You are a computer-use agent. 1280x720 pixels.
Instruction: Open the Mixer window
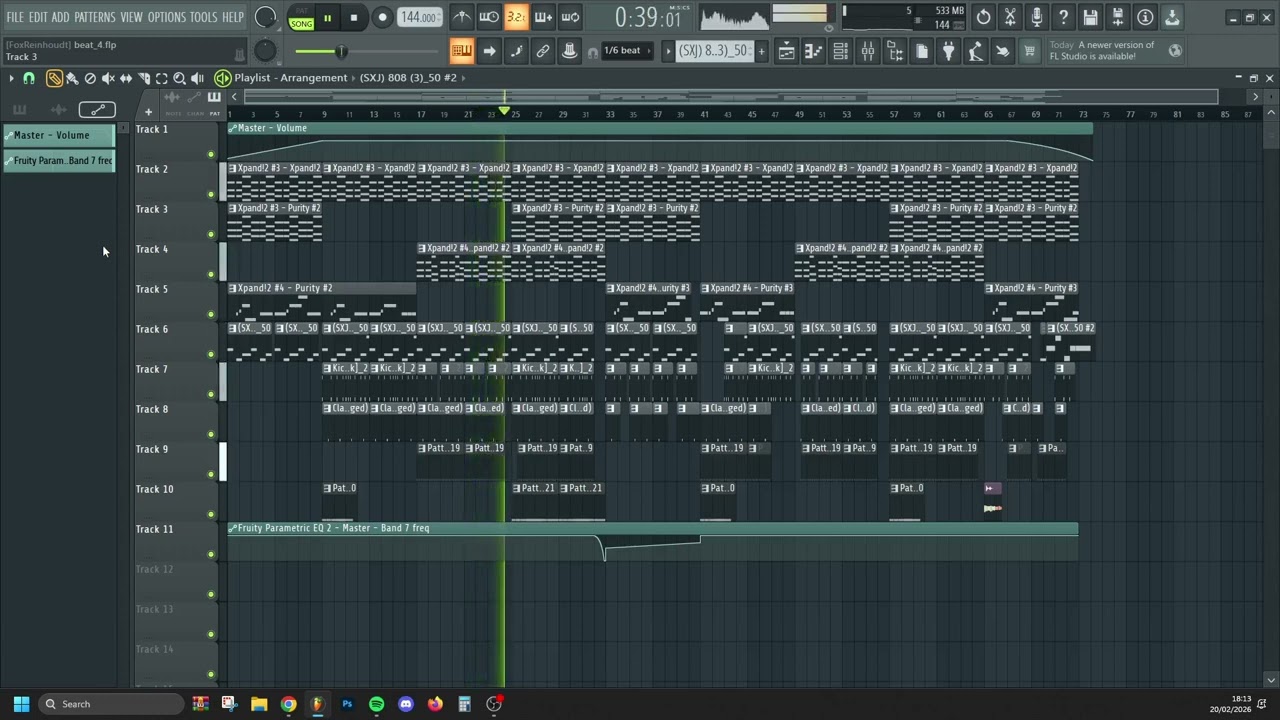pos(868,51)
